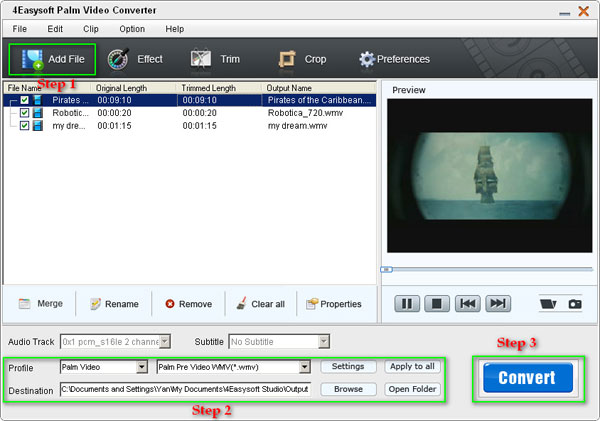Open the Crop tool
Viewport: 600px width, 421px height.
(302, 59)
